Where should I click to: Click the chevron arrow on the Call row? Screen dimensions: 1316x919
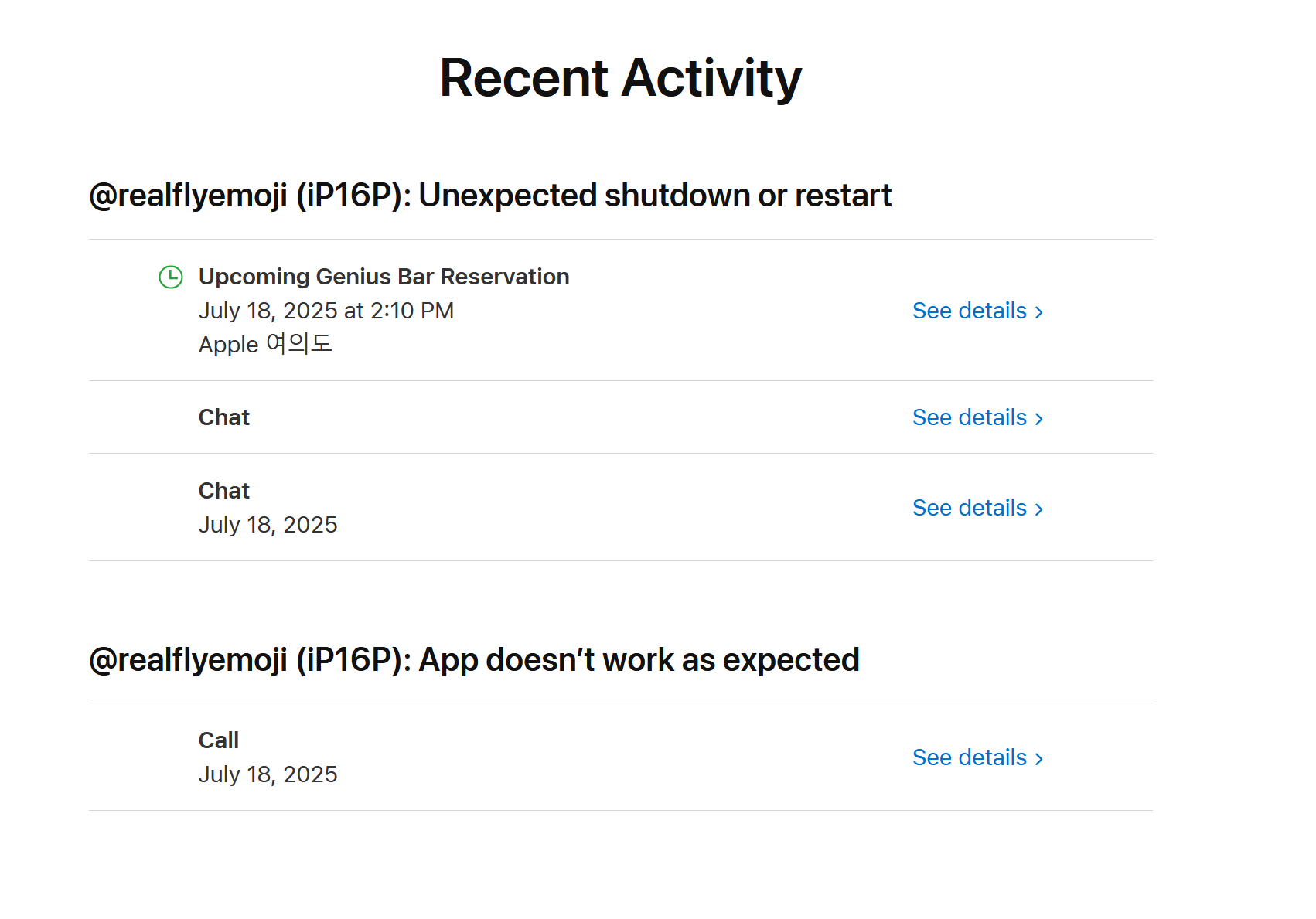(1039, 759)
